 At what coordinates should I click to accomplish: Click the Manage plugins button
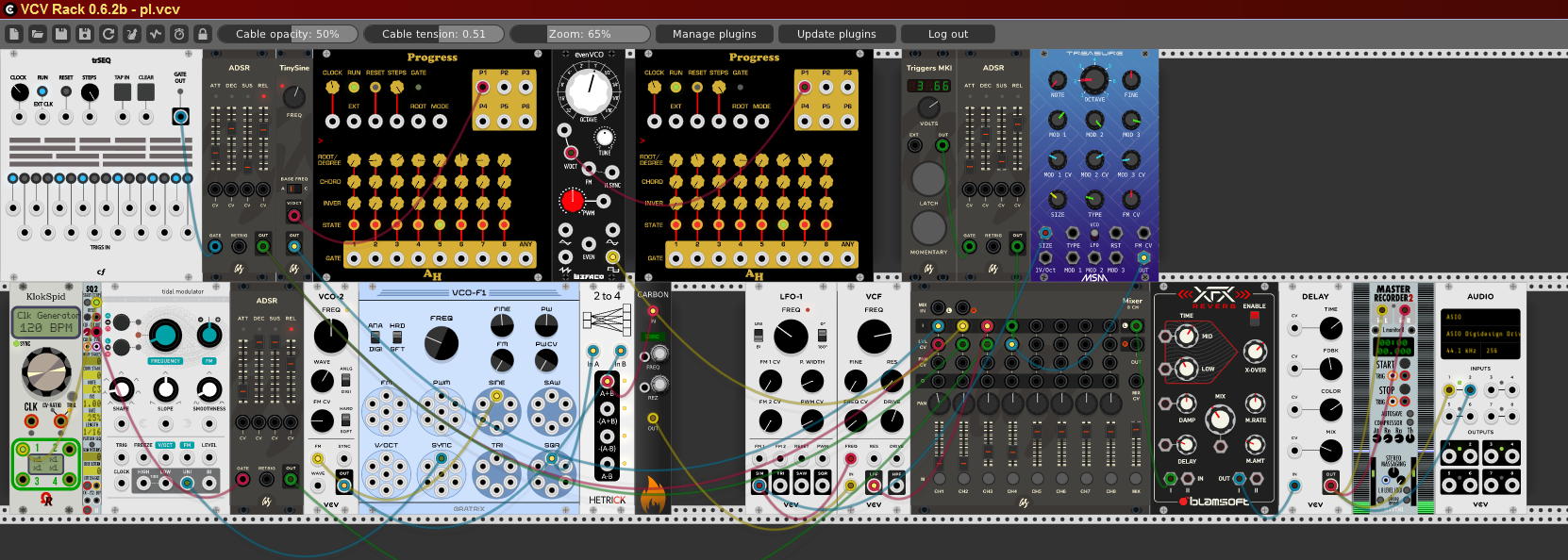point(714,34)
